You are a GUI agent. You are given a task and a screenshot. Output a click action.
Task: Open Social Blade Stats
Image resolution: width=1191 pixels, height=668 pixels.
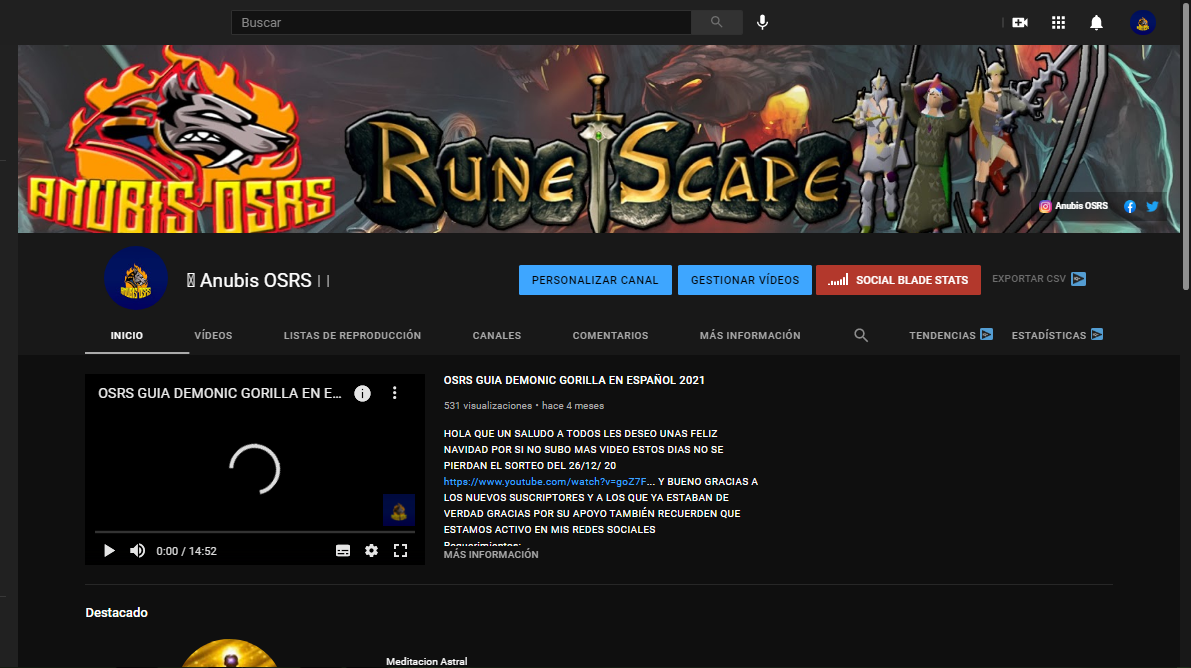898,280
